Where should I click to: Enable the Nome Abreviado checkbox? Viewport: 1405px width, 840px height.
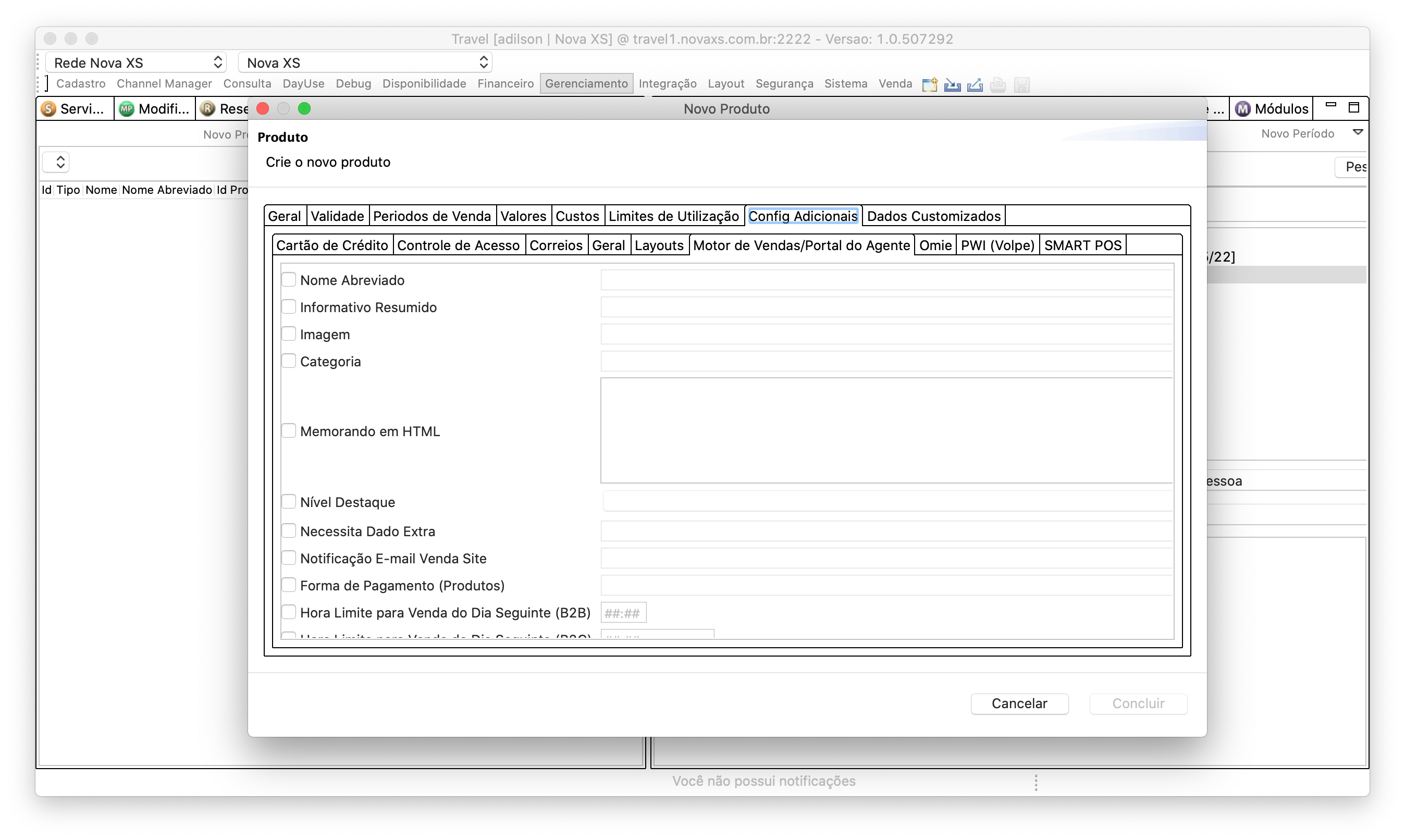tap(289, 280)
